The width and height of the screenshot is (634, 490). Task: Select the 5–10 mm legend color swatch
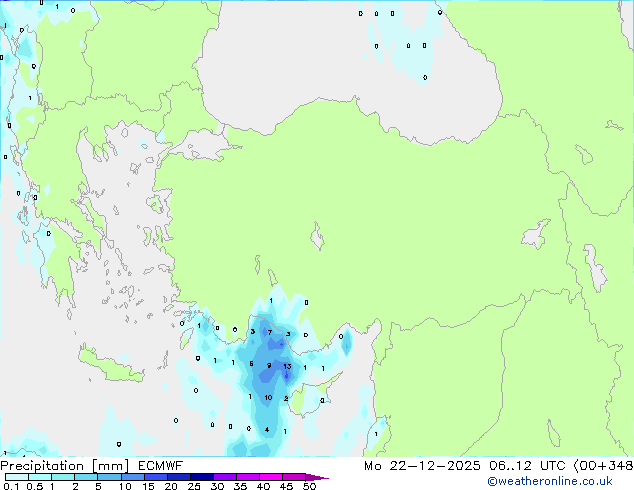point(109,477)
